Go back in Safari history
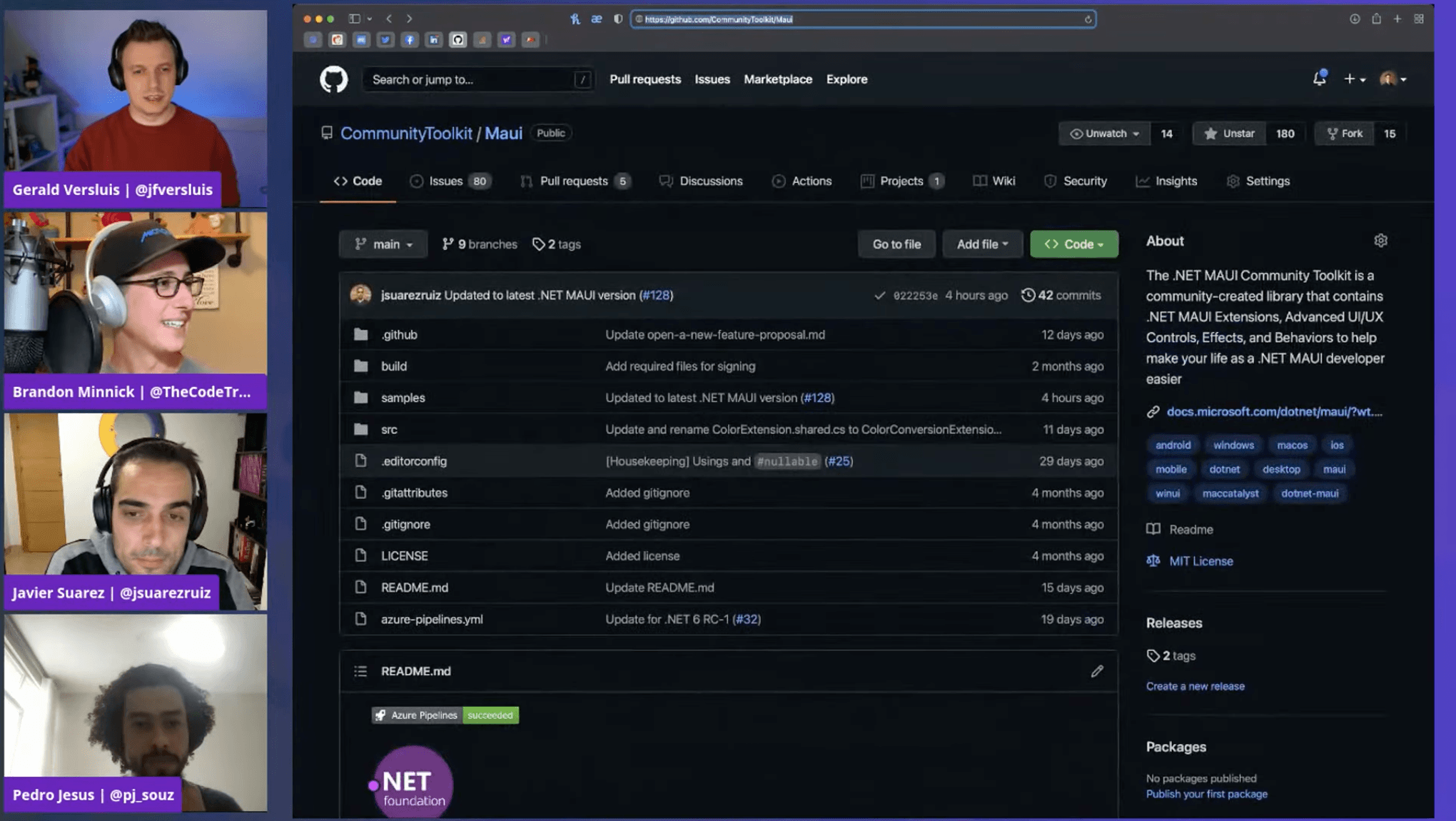 click(389, 19)
